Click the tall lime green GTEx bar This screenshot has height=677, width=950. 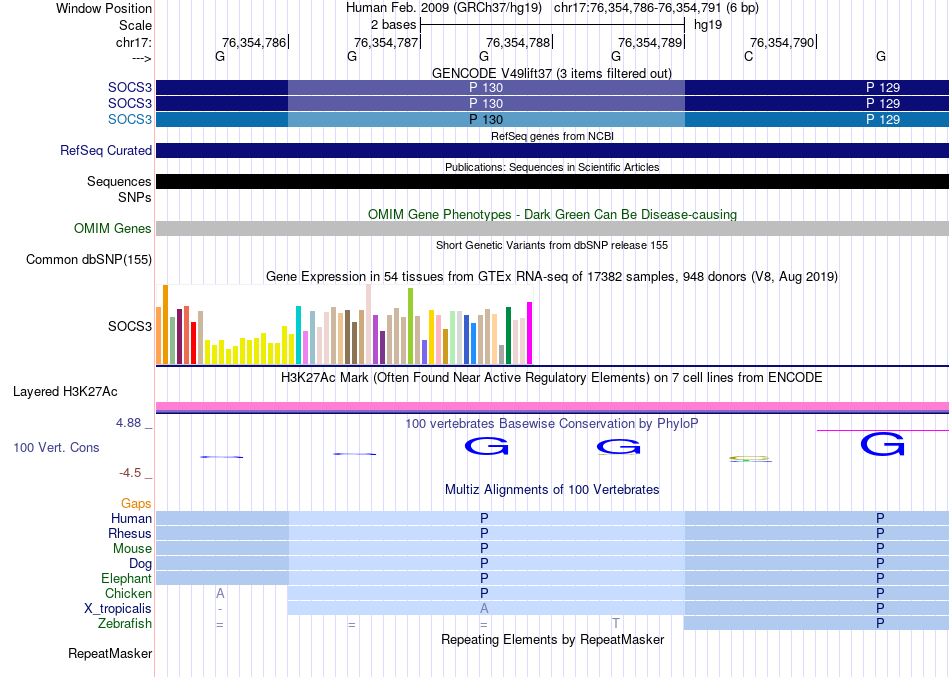pyautogui.click(x=410, y=326)
